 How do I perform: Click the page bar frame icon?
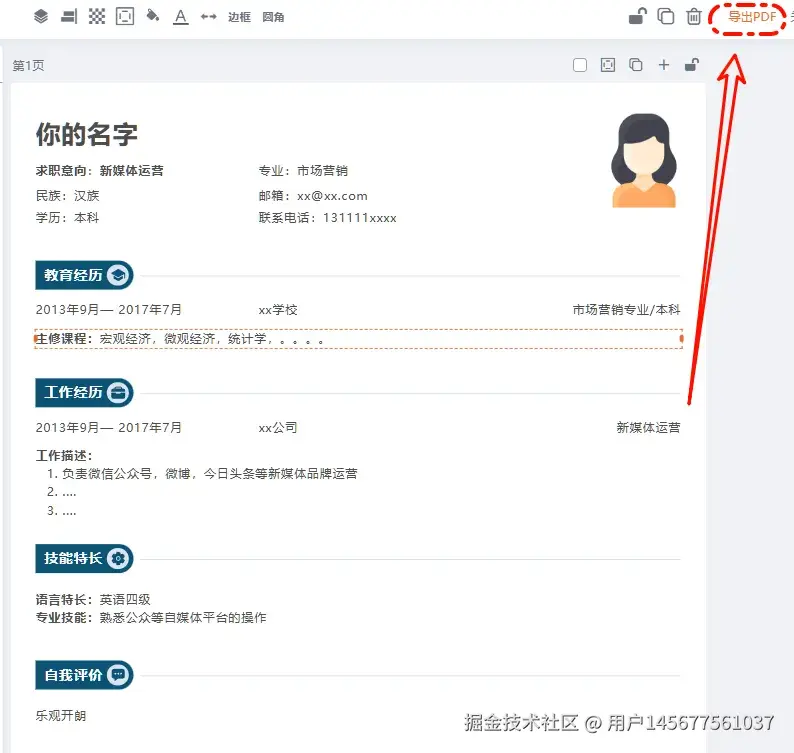608,65
